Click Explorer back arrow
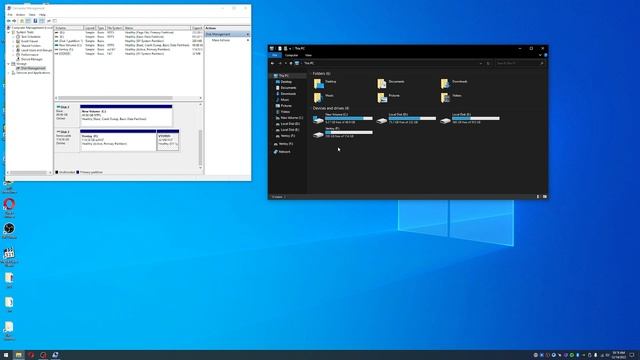 pyautogui.click(x=272, y=63)
